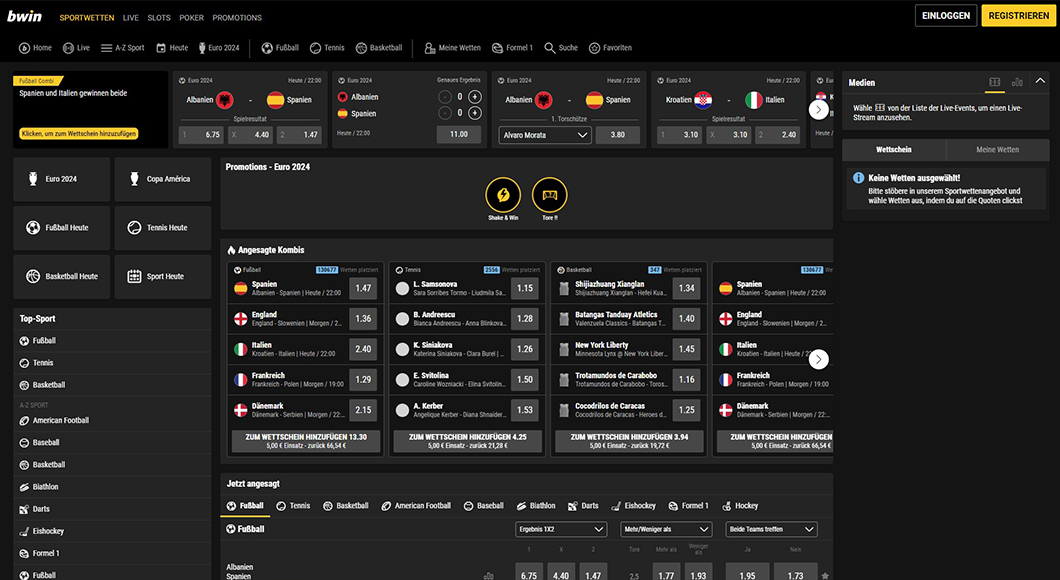Click the REGISTRIEREN button
1060x580 pixels.
tap(1019, 16)
